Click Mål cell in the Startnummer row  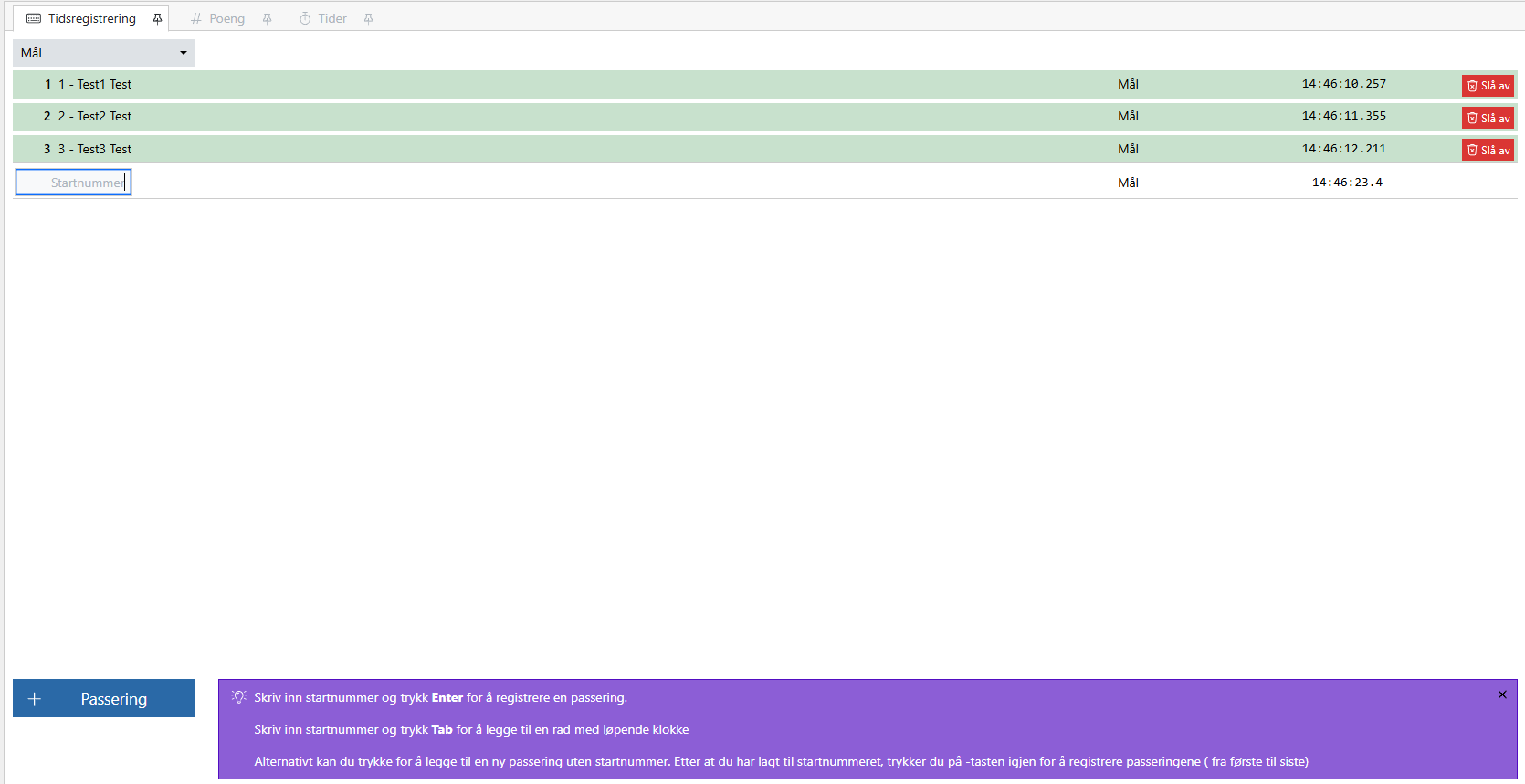pyautogui.click(x=1128, y=183)
